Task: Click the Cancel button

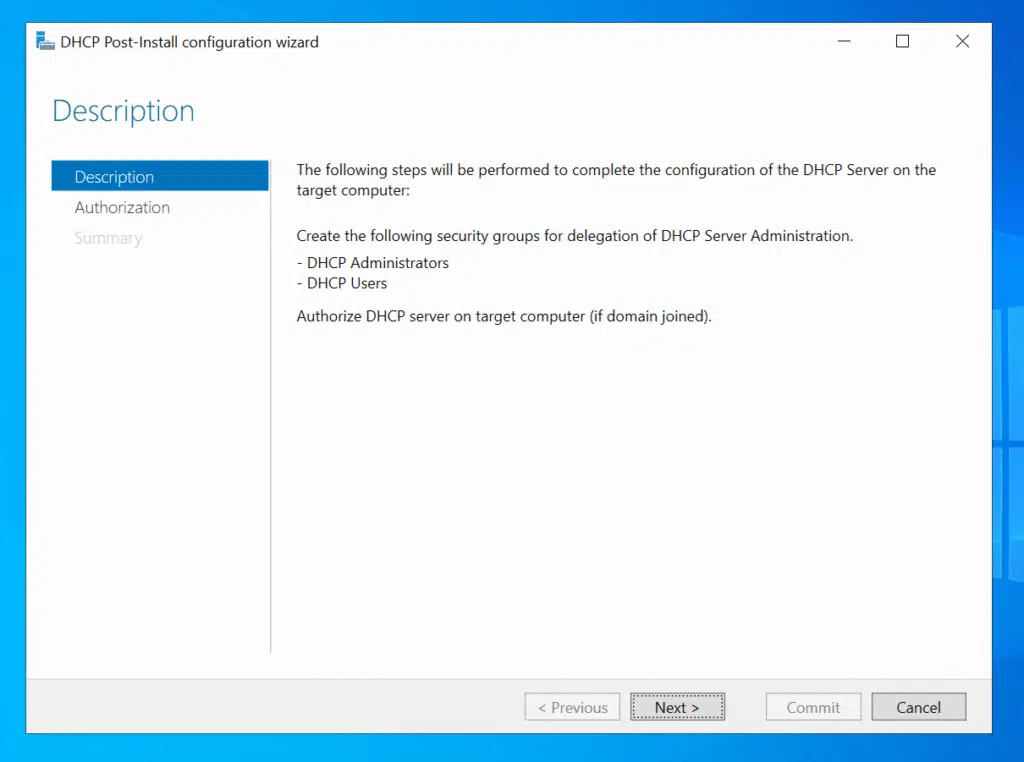Action: 918,707
